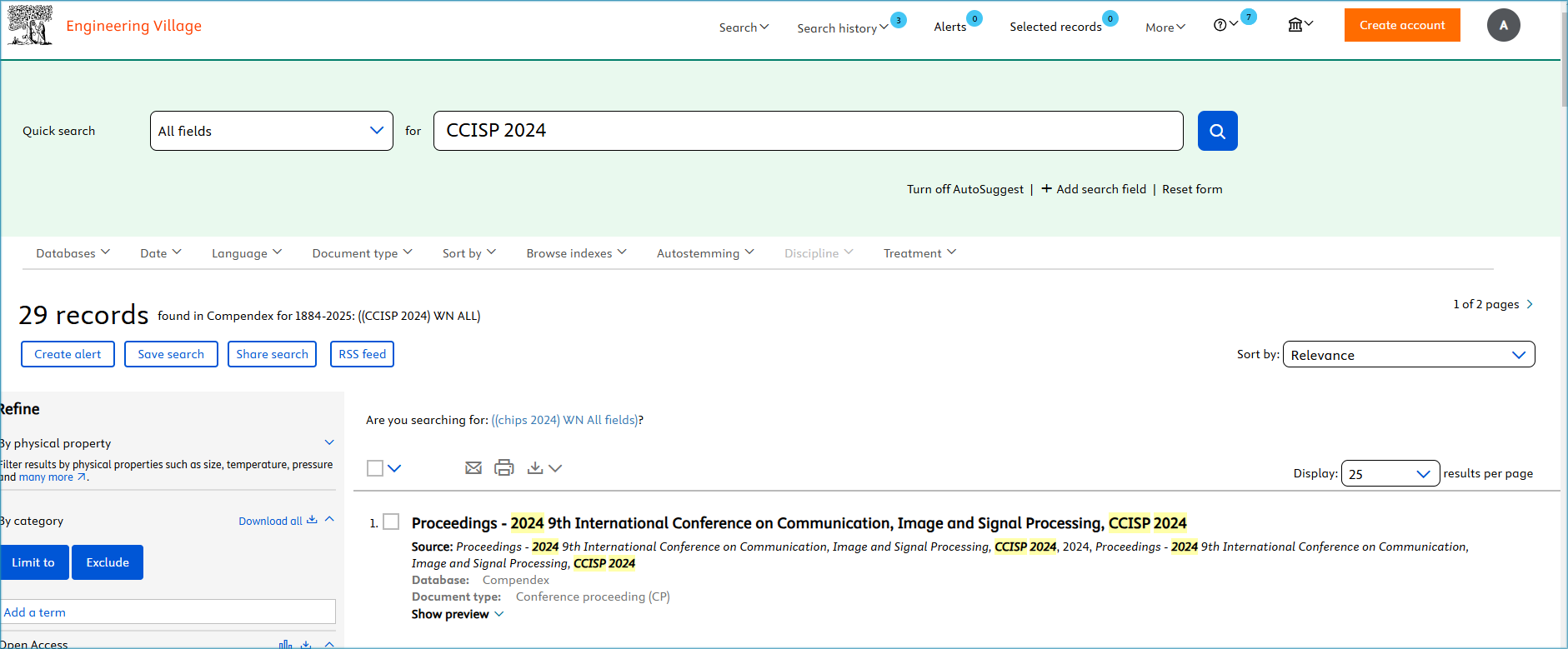Check the box for result 1
The height and width of the screenshot is (649, 1568).
point(391,522)
